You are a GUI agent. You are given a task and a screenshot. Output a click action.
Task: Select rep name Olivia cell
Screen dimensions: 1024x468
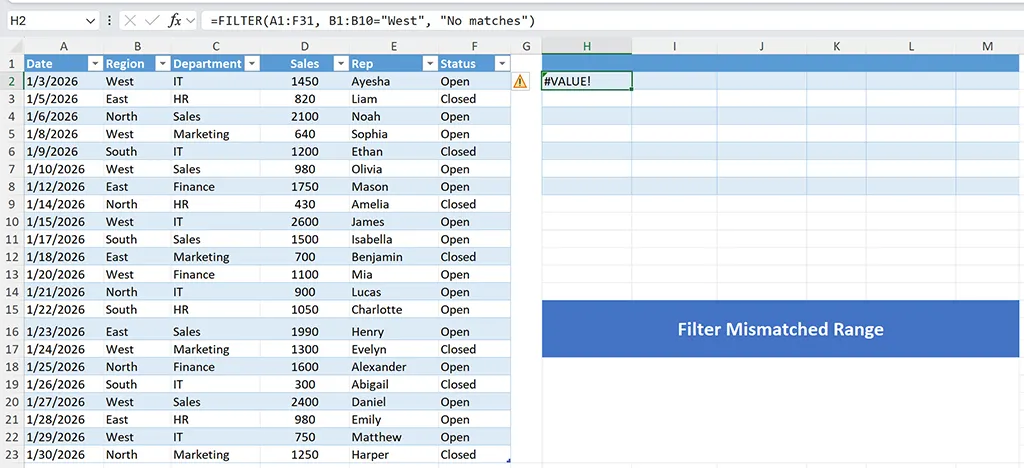pyautogui.click(x=394, y=169)
